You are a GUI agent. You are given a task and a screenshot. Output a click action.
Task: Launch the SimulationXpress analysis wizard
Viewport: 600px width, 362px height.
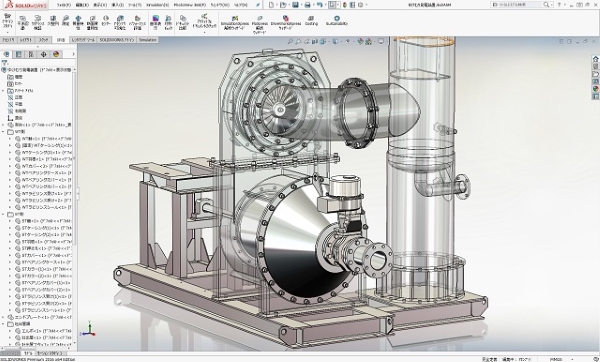[235, 22]
